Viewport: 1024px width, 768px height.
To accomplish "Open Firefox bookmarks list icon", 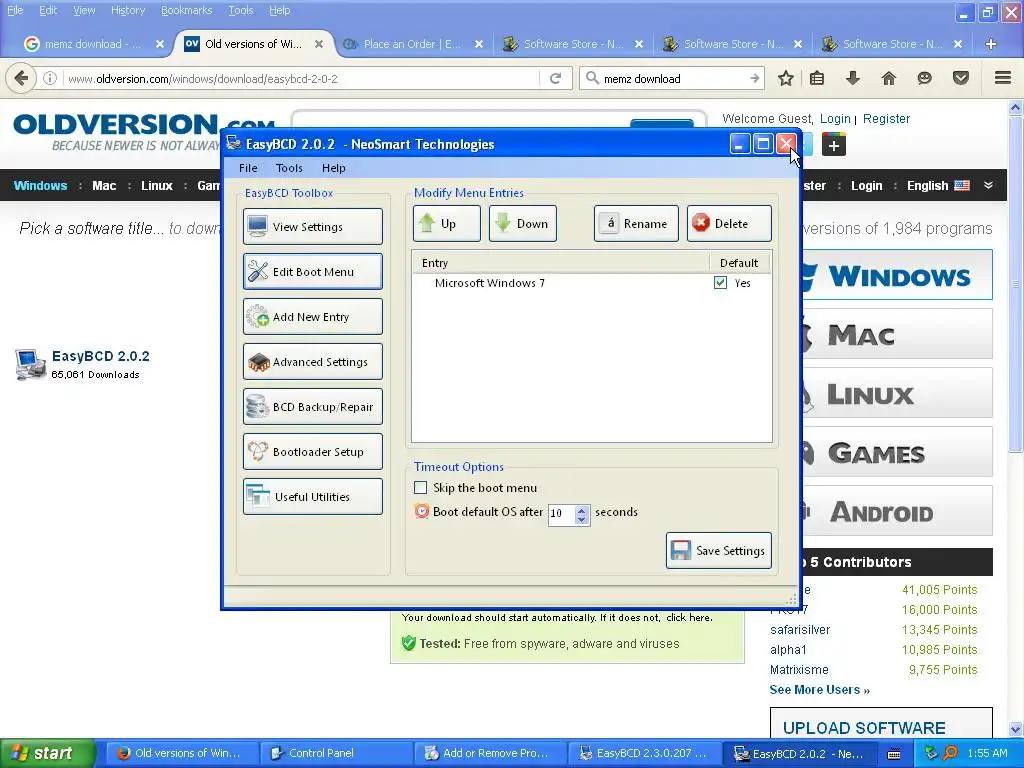I will tap(817, 78).
